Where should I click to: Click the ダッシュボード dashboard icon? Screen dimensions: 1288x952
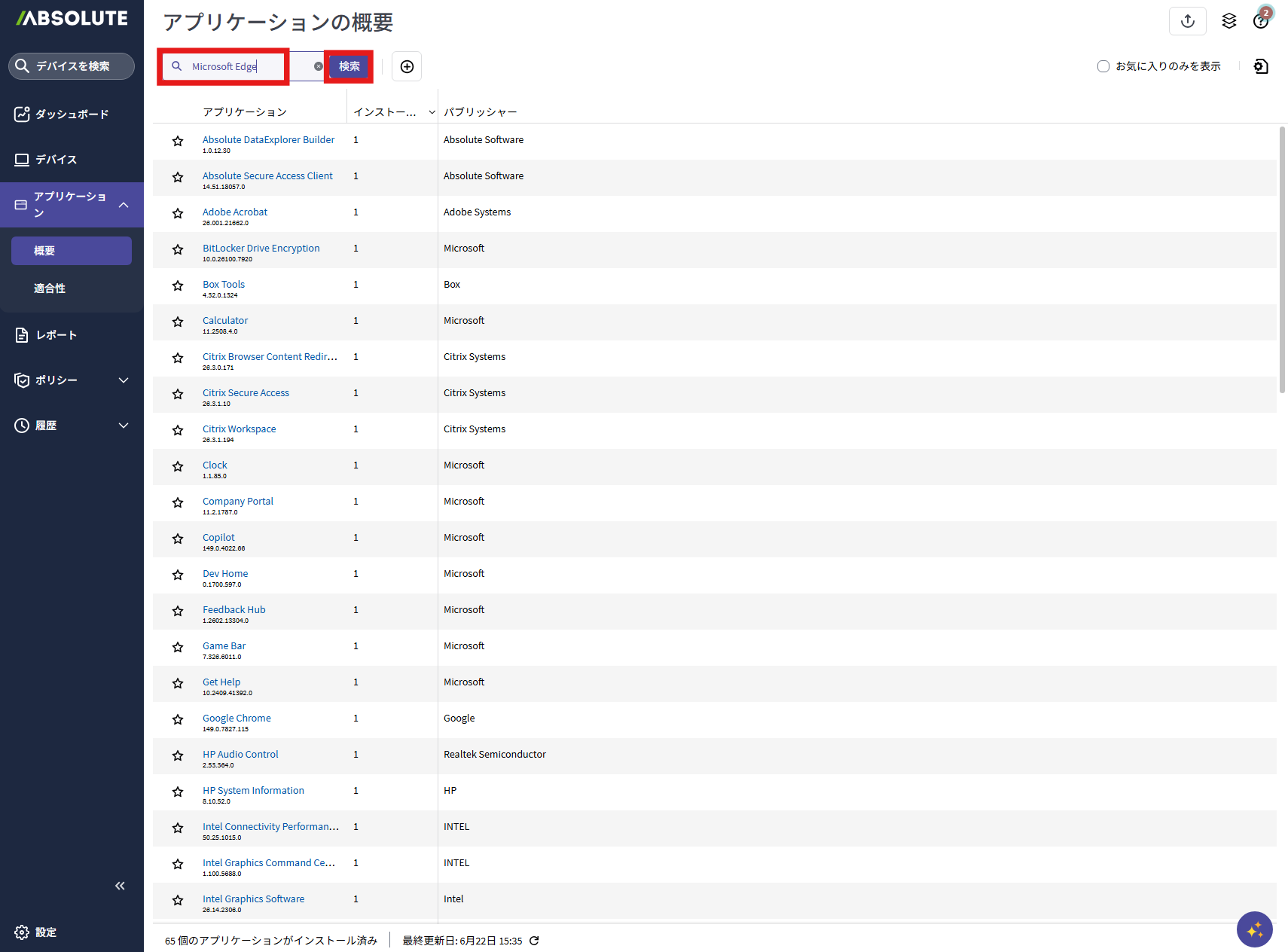22,114
